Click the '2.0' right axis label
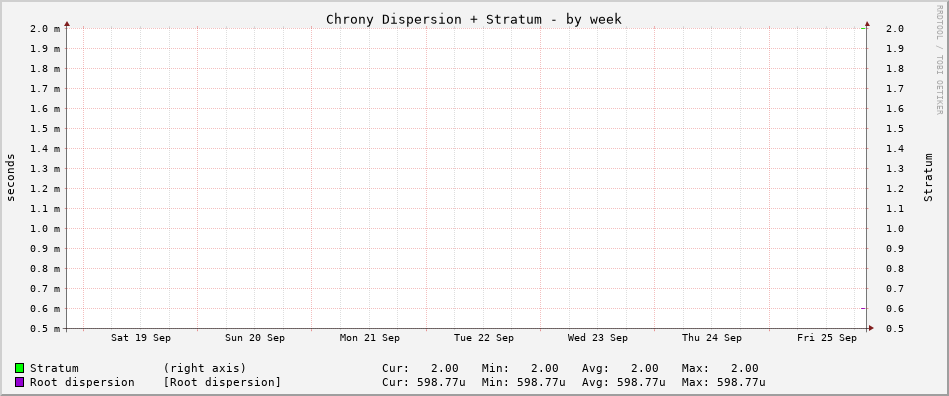Viewport: 949px width, 396px height. (895, 28)
